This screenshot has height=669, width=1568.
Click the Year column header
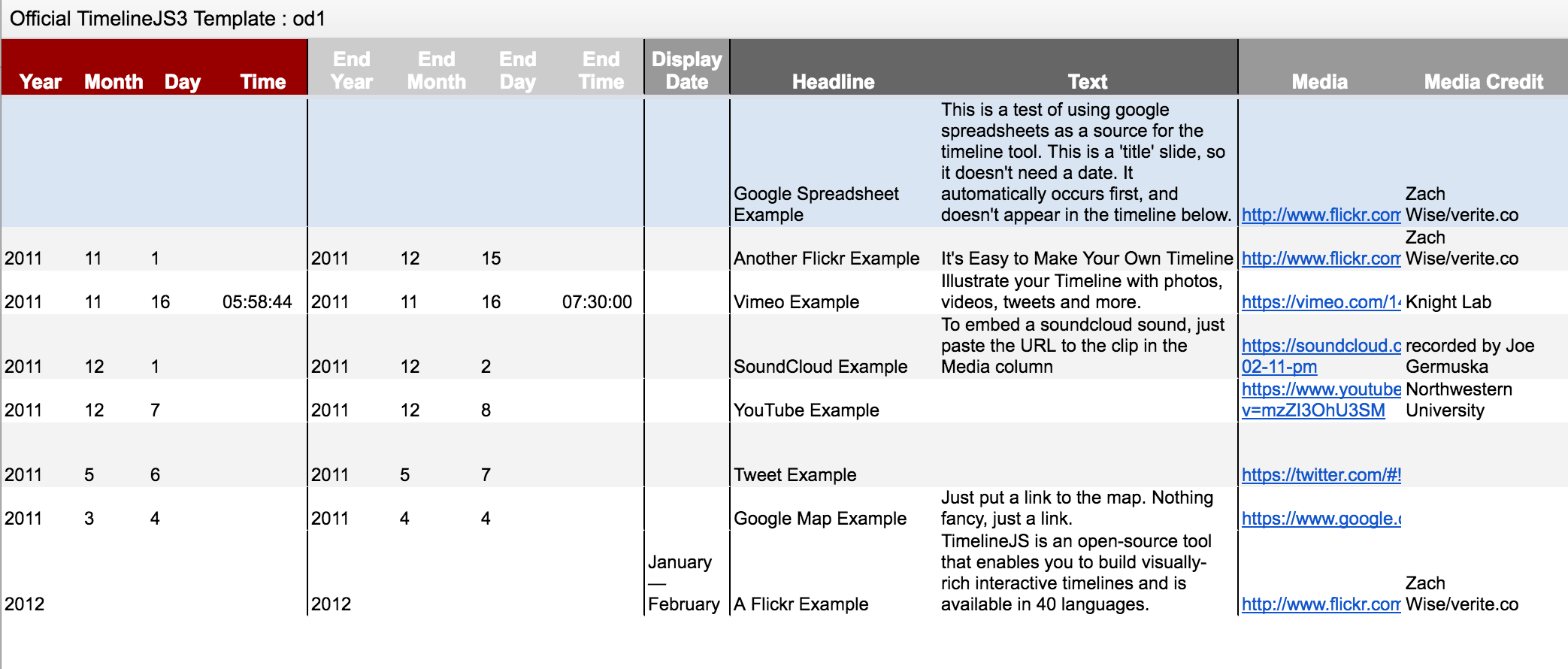point(41,81)
